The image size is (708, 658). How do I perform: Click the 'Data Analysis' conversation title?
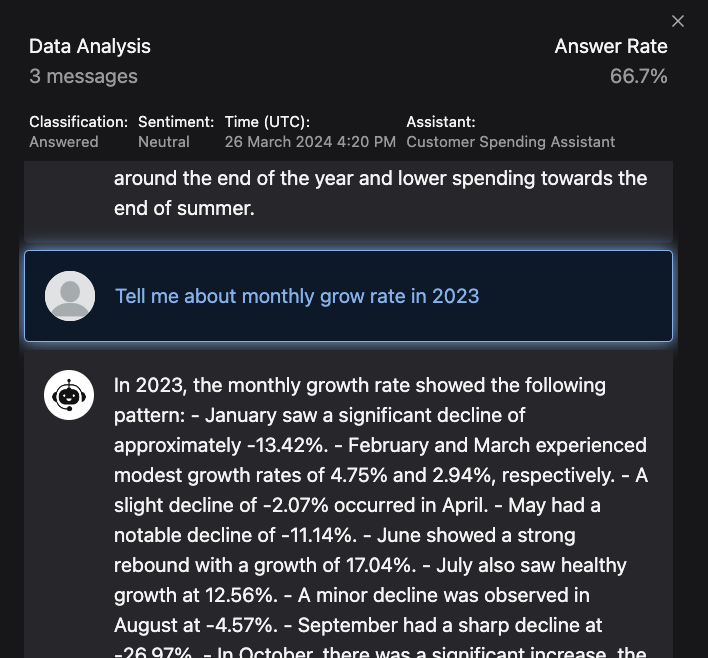tap(90, 46)
